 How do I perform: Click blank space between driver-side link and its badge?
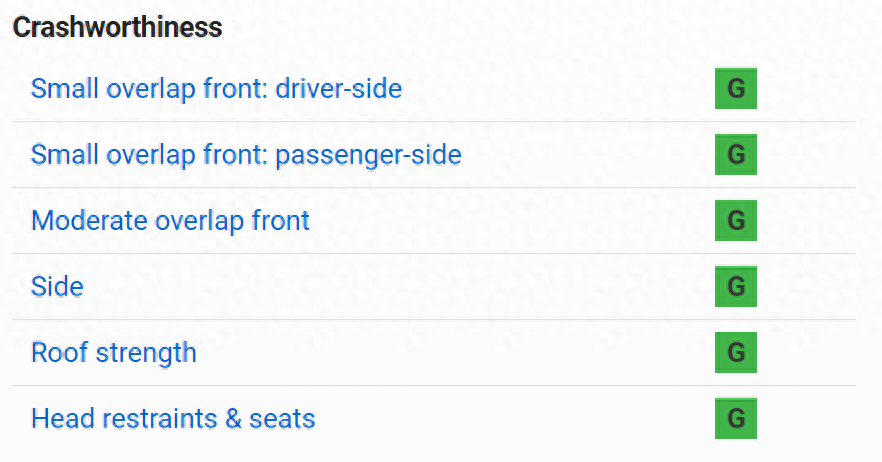tap(560, 89)
